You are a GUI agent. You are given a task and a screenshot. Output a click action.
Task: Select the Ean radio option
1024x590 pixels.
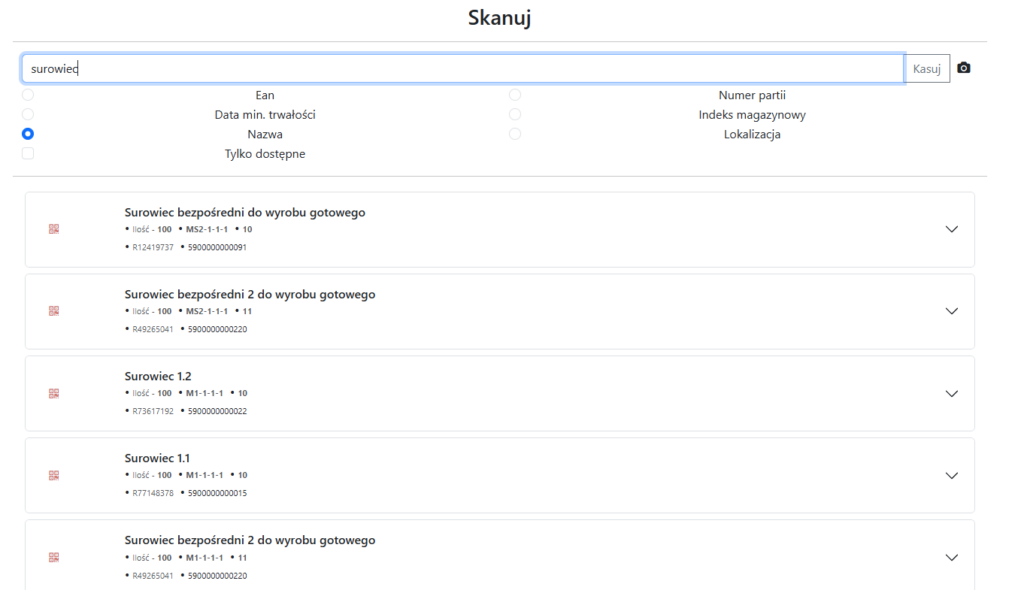28,95
